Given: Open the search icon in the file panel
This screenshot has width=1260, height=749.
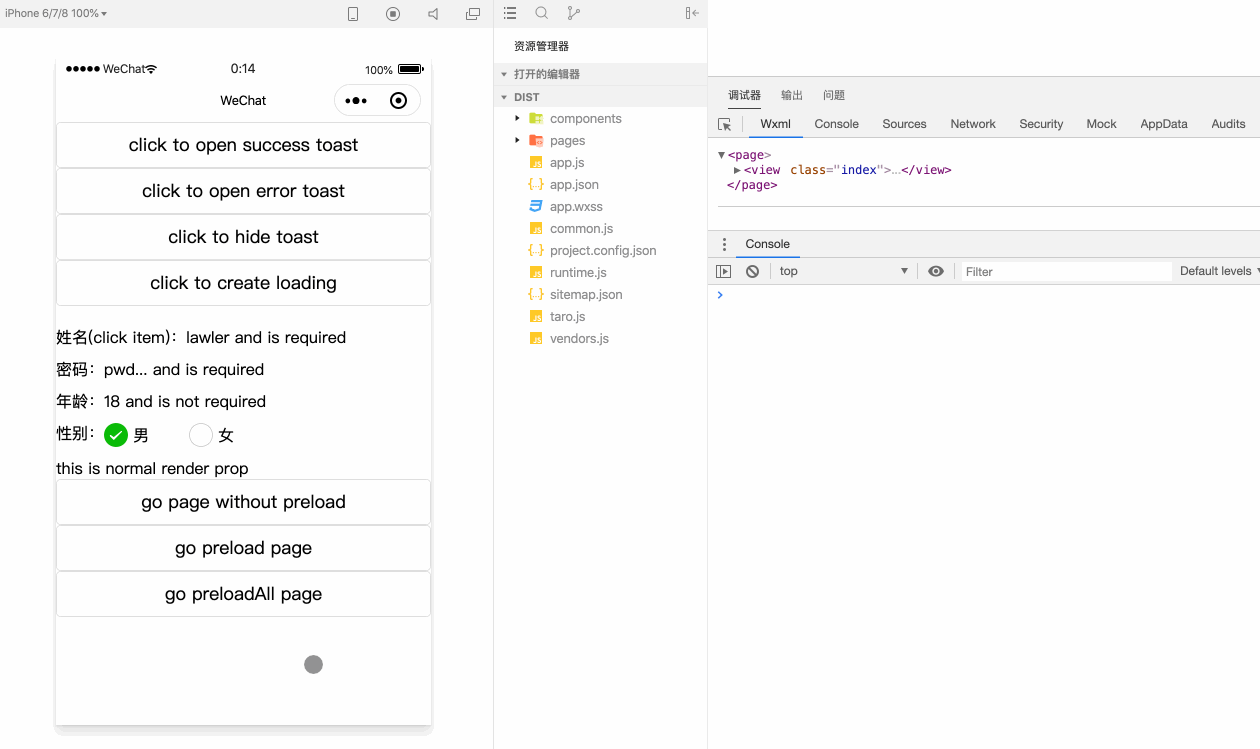Looking at the screenshot, I should click(x=542, y=13).
